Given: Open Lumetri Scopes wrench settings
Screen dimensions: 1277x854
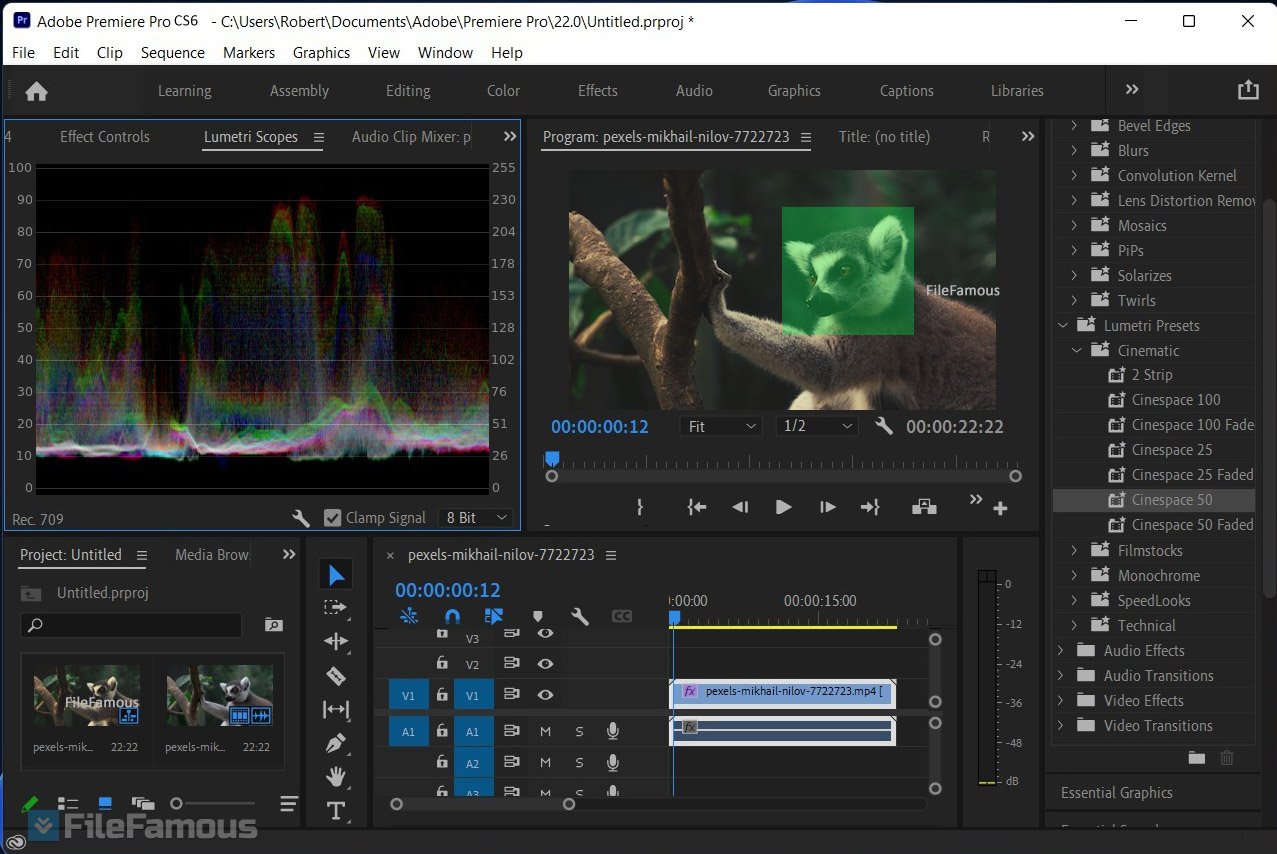Looking at the screenshot, I should 301,518.
